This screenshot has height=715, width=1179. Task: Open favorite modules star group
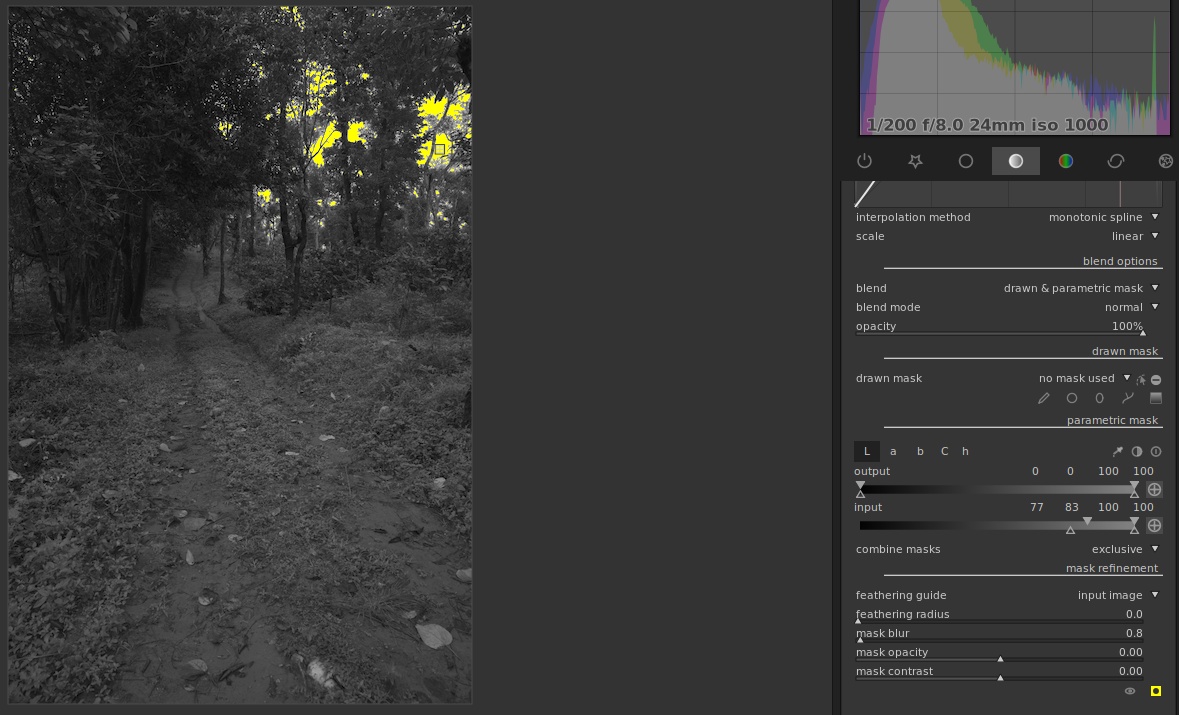pyautogui.click(x=915, y=161)
